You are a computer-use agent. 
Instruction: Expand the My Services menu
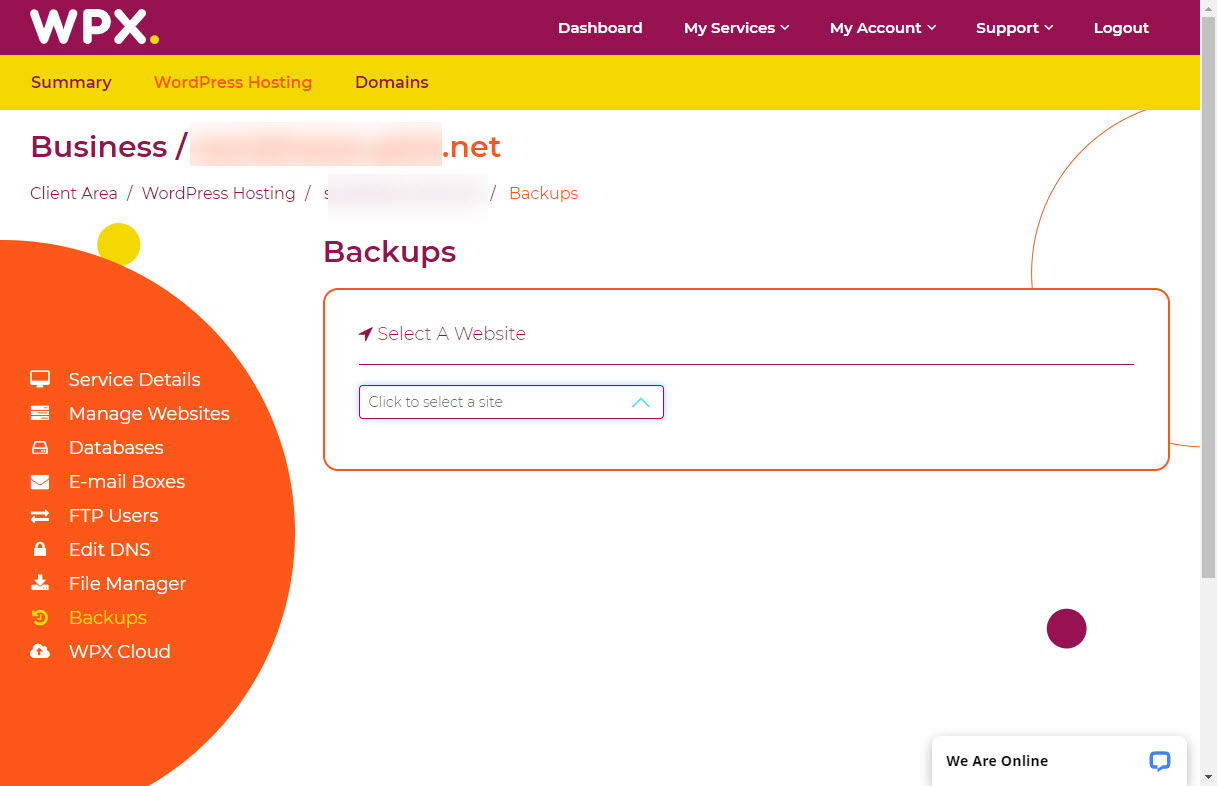737,28
